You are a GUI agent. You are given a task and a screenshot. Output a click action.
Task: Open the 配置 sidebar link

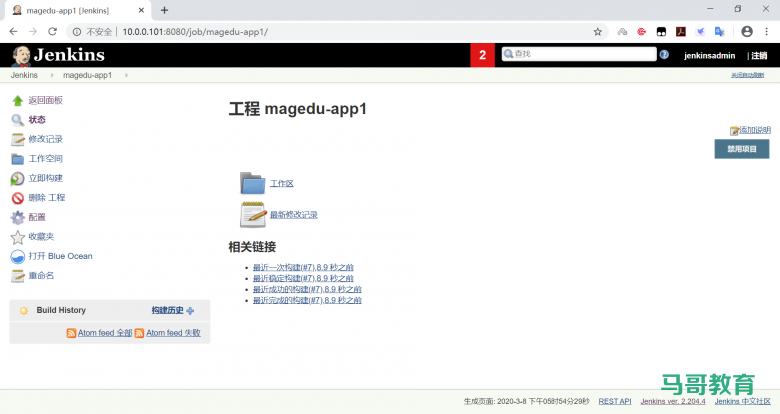coord(37,217)
